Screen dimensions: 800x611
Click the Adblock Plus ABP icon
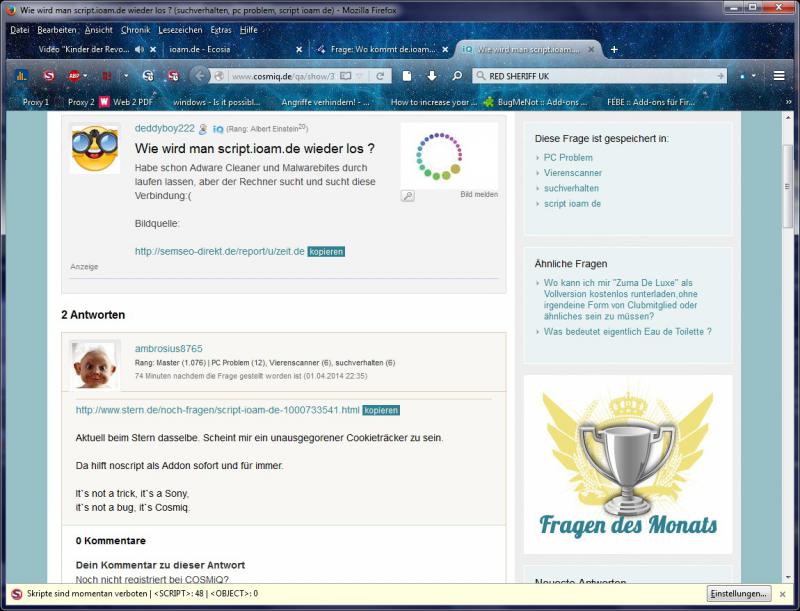74,76
